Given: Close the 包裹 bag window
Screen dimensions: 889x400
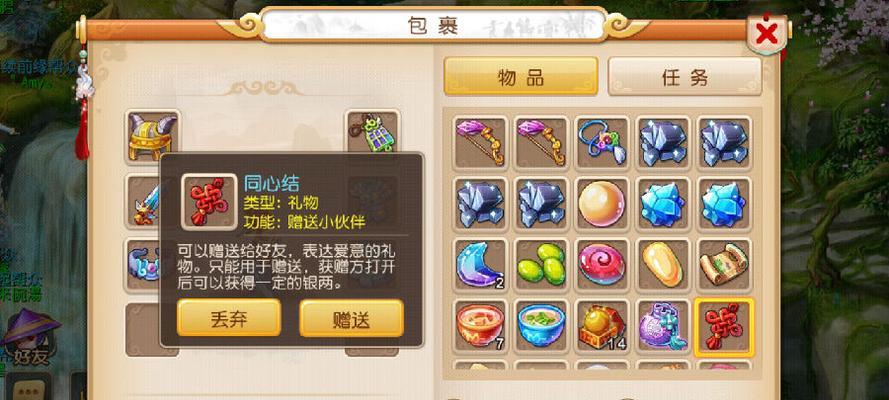Looking at the screenshot, I should click(x=767, y=34).
